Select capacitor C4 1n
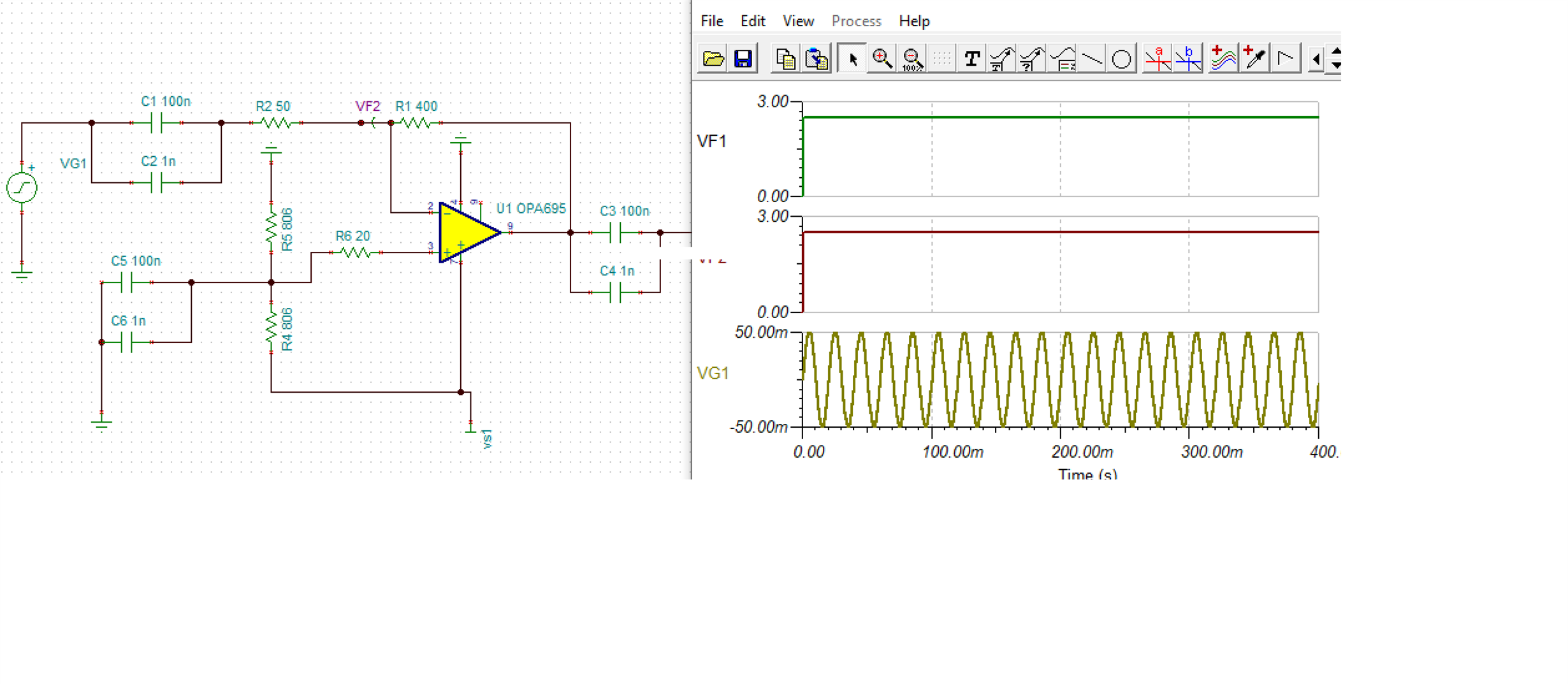This screenshot has width=1568, height=684. click(616, 293)
